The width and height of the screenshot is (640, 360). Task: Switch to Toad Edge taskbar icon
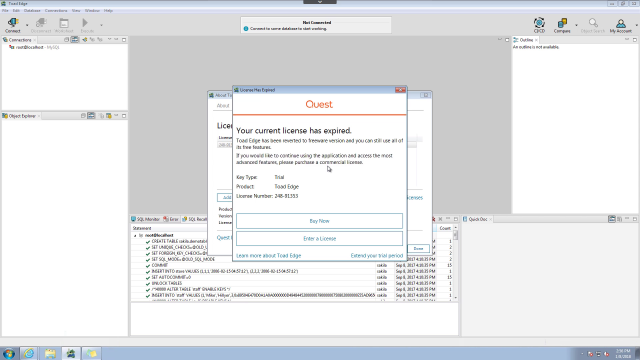click(71, 353)
